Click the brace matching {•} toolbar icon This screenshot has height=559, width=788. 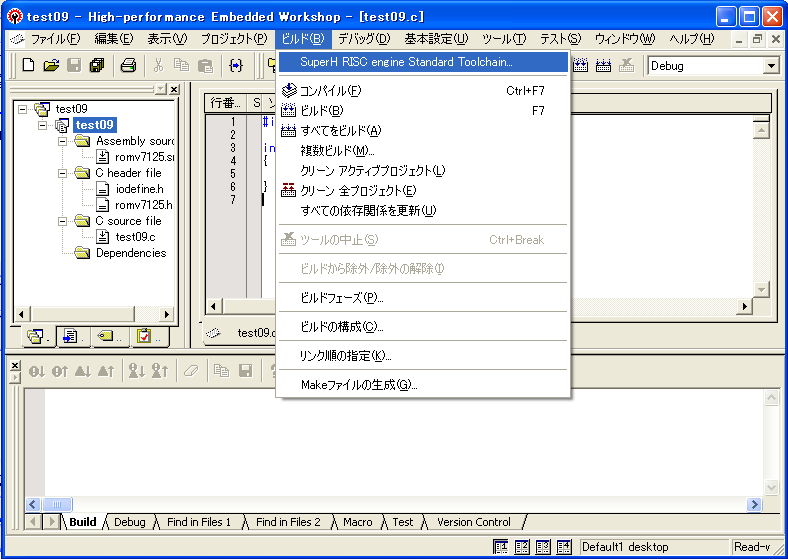pos(236,66)
